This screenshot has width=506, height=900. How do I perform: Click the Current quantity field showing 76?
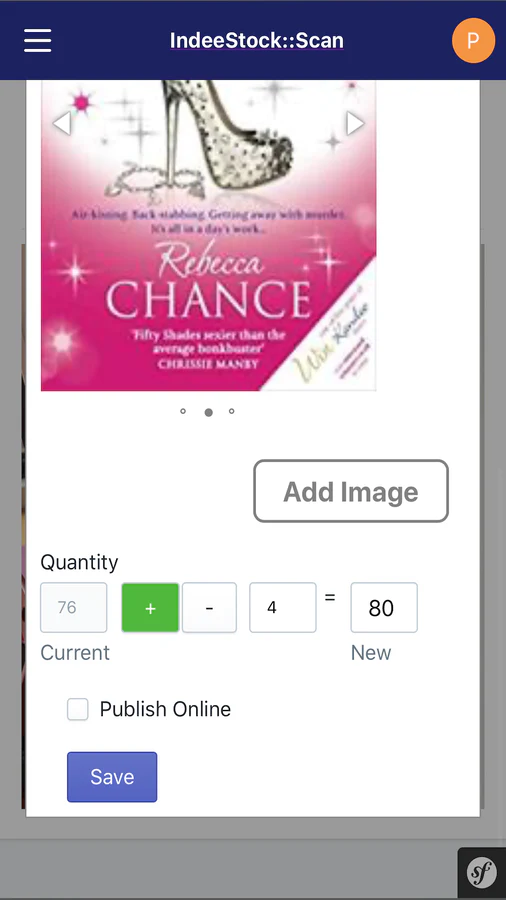(x=73, y=608)
